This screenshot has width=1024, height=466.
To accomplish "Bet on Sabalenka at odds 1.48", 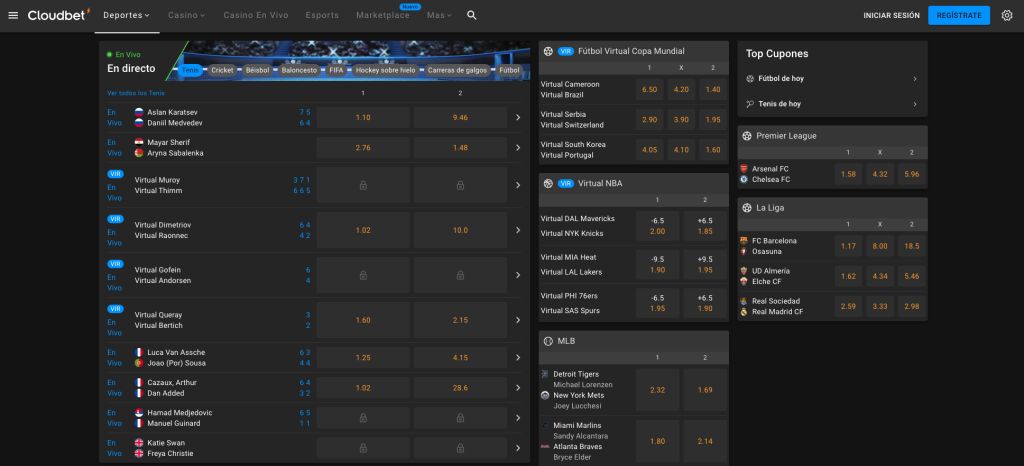I will tap(460, 148).
